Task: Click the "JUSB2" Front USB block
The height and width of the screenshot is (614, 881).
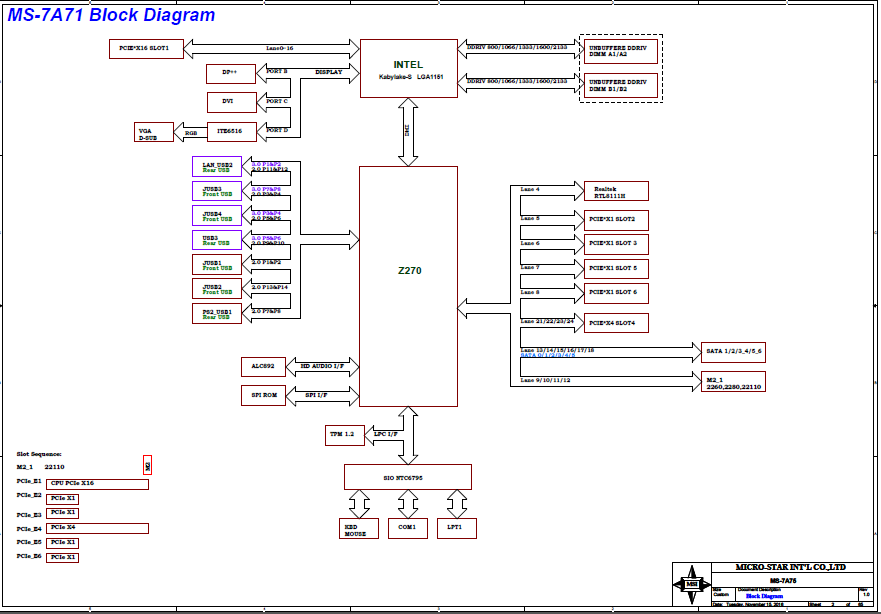Action: pos(217,289)
